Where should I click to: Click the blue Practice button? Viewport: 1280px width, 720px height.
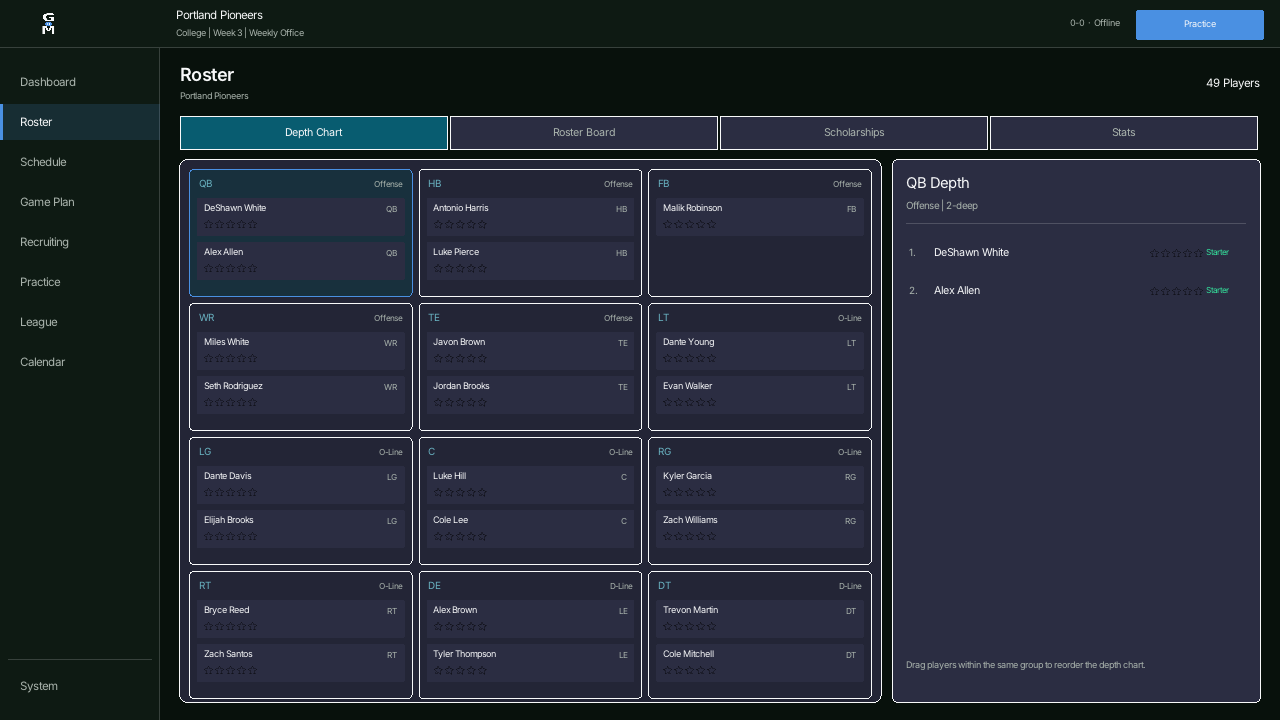[1200, 25]
